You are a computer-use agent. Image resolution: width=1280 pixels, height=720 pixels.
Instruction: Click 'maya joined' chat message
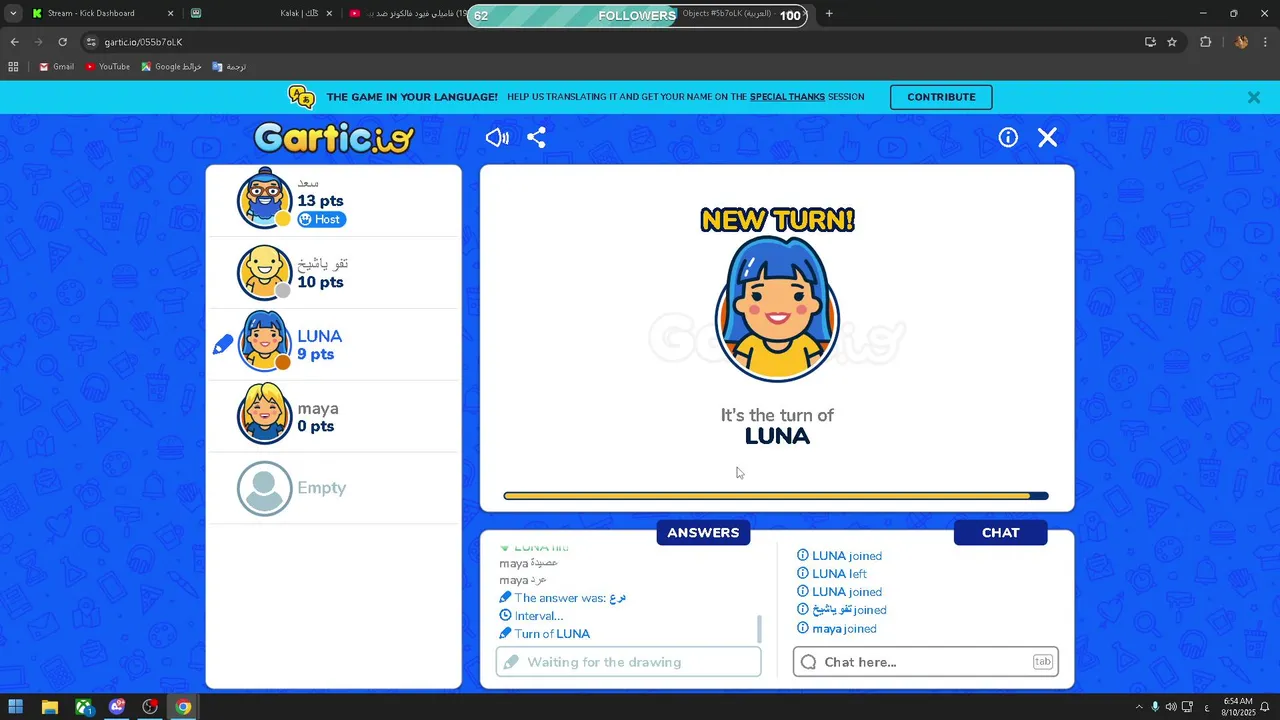836,629
